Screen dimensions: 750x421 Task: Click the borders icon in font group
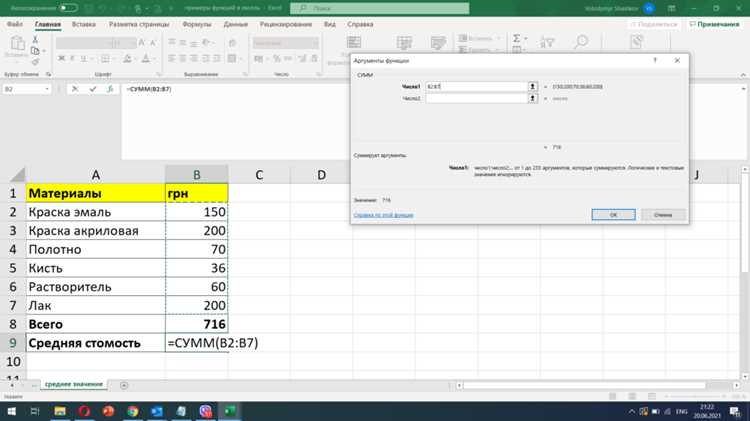[105, 59]
